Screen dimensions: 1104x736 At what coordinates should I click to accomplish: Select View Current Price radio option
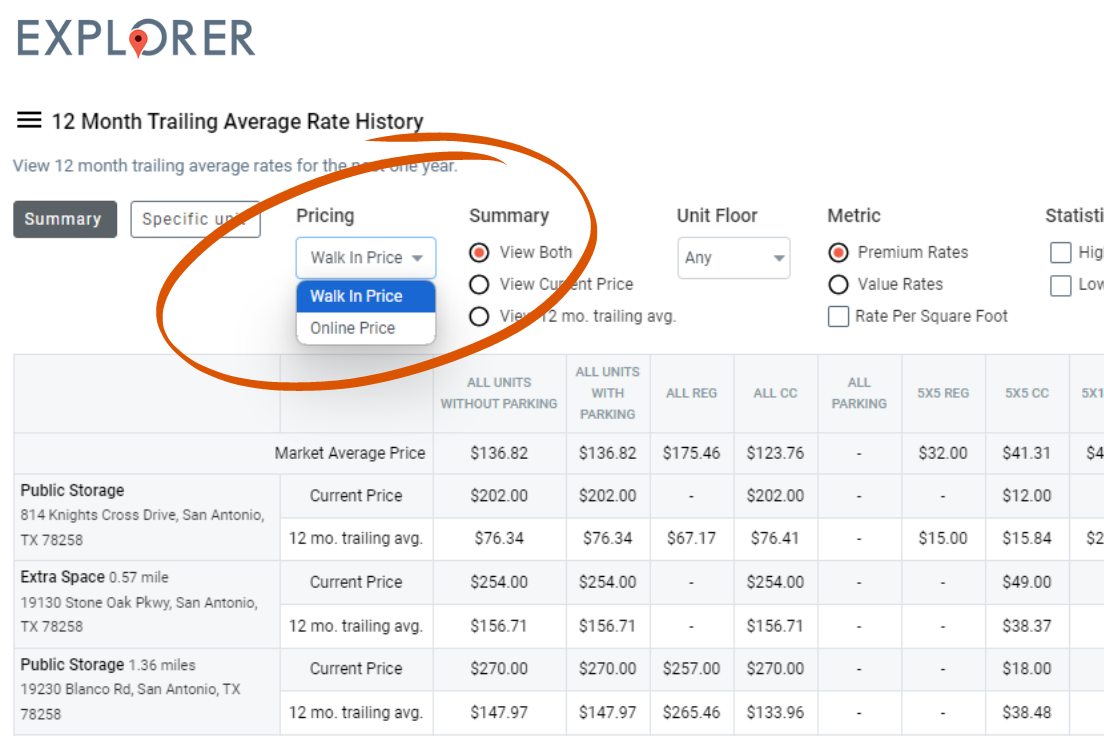click(479, 284)
